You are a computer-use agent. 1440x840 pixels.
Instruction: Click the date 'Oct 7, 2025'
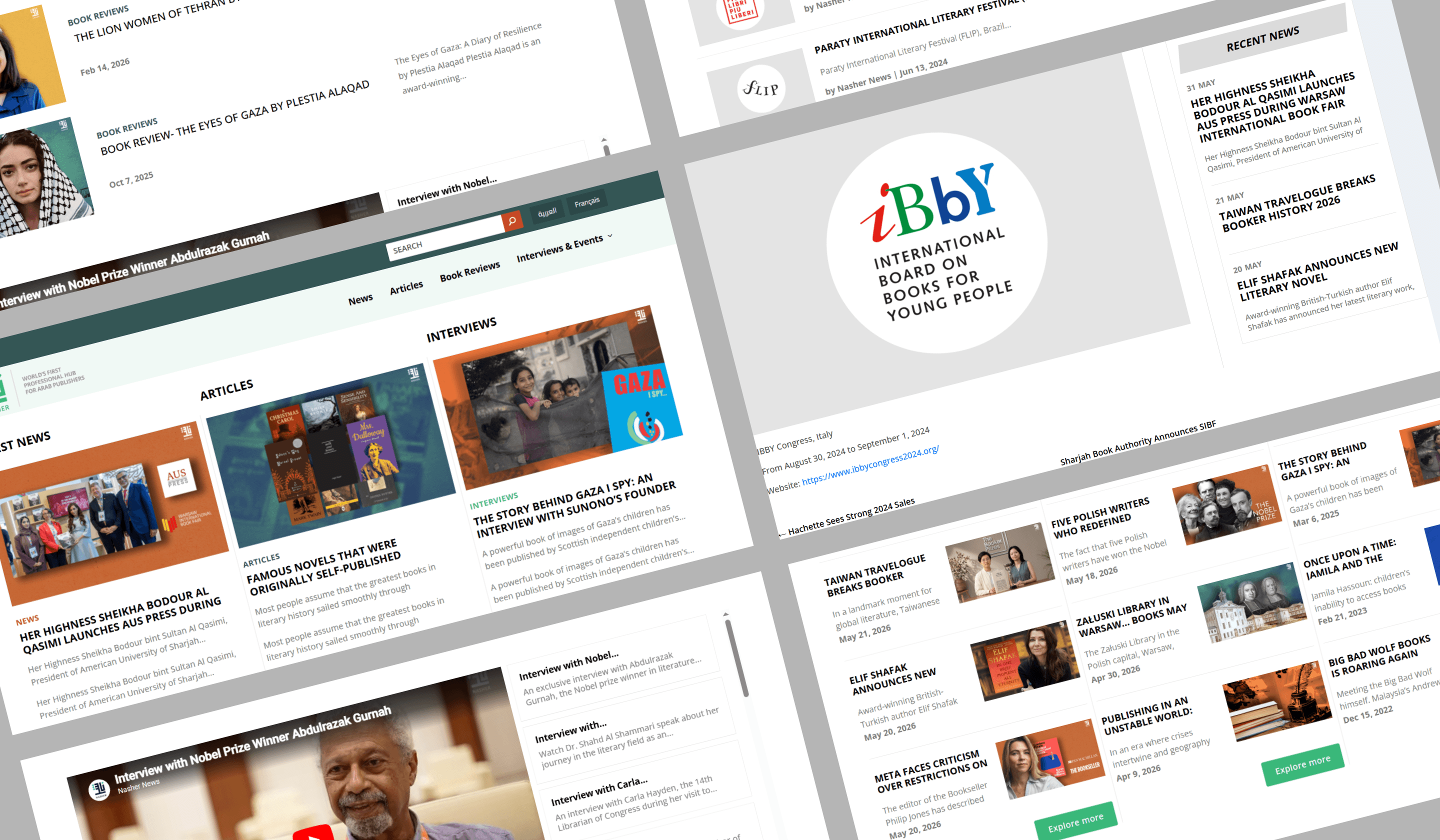(x=131, y=179)
